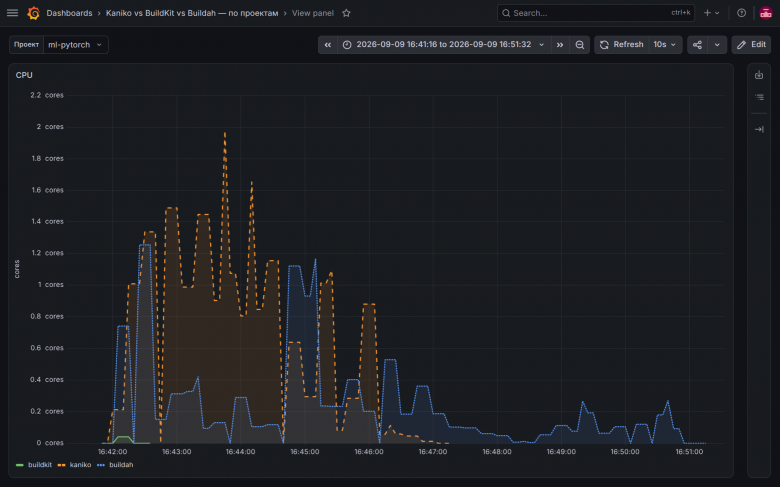The width and height of the screenshot is (780, 487).
Task: Click the 16:51:00 x-axis label
Action: [x=689, y=452]
